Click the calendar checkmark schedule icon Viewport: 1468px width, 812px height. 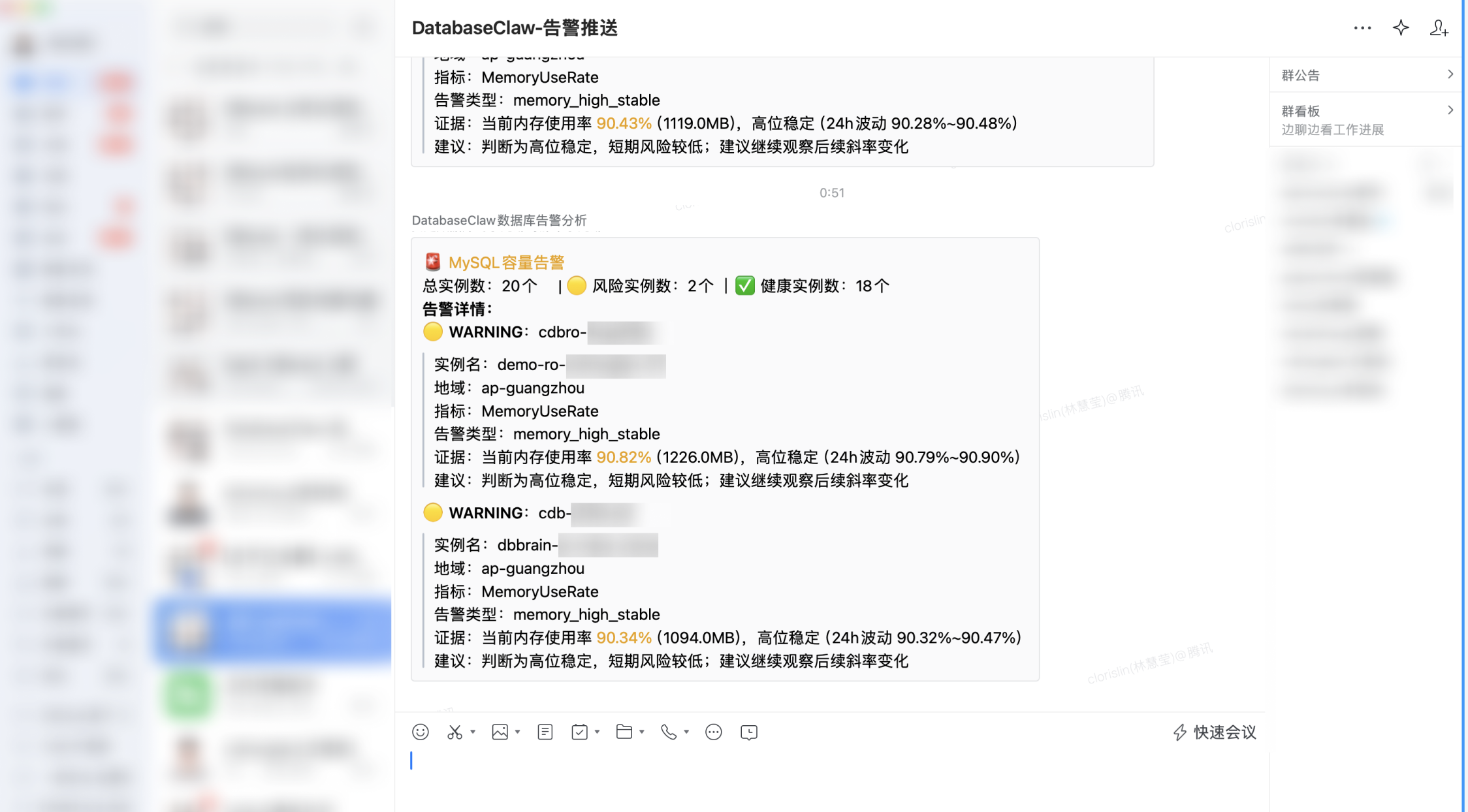point(579,732)
